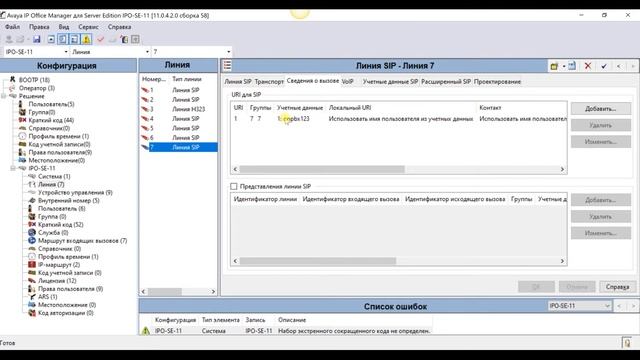This screenshot has height=360, width=640.
Task: Open the Вид menu
Action: (64, 27)
